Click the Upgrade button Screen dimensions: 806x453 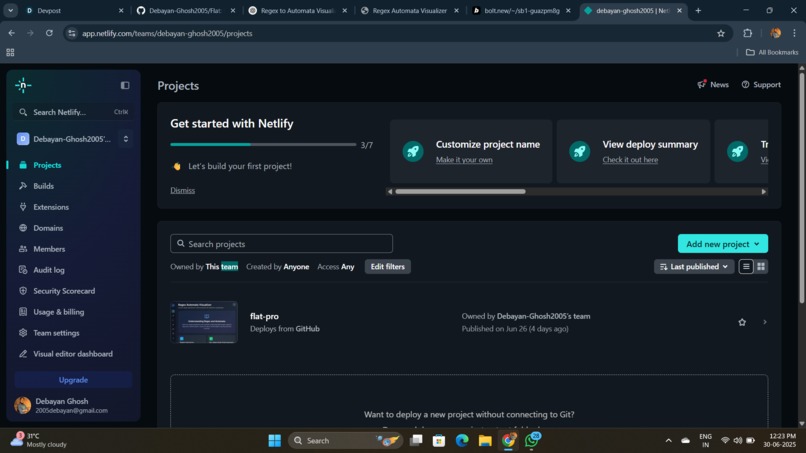[x=73, y=380]
